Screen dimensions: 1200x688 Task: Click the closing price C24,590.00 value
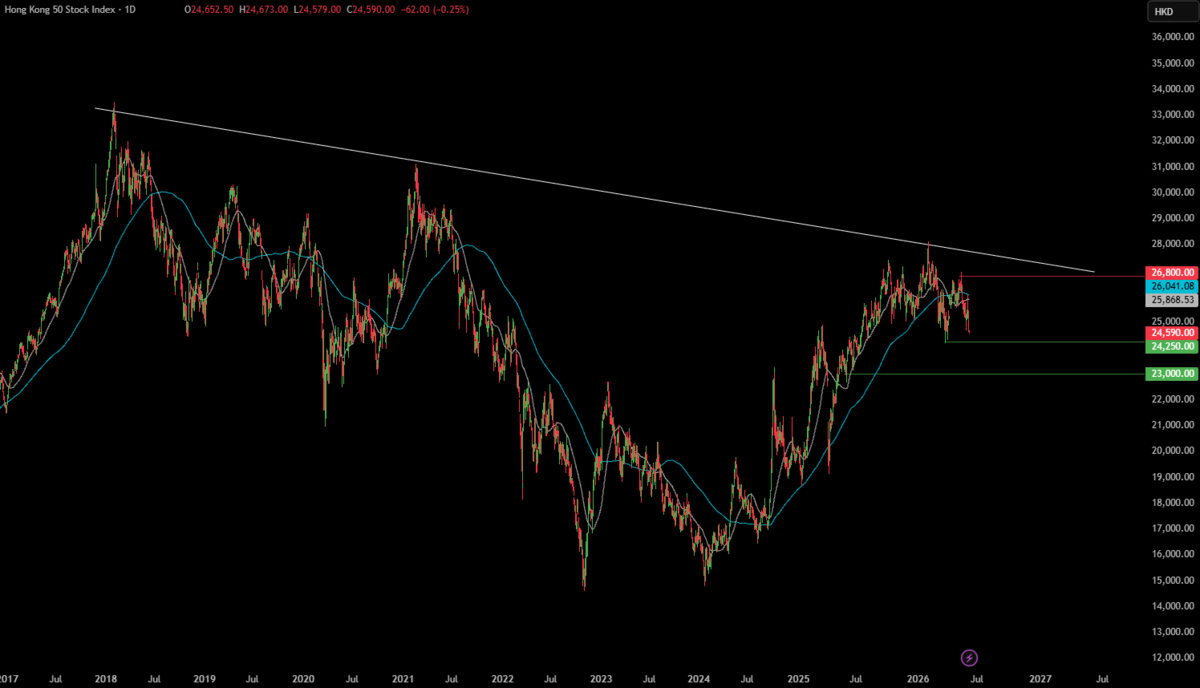[369, 9]
